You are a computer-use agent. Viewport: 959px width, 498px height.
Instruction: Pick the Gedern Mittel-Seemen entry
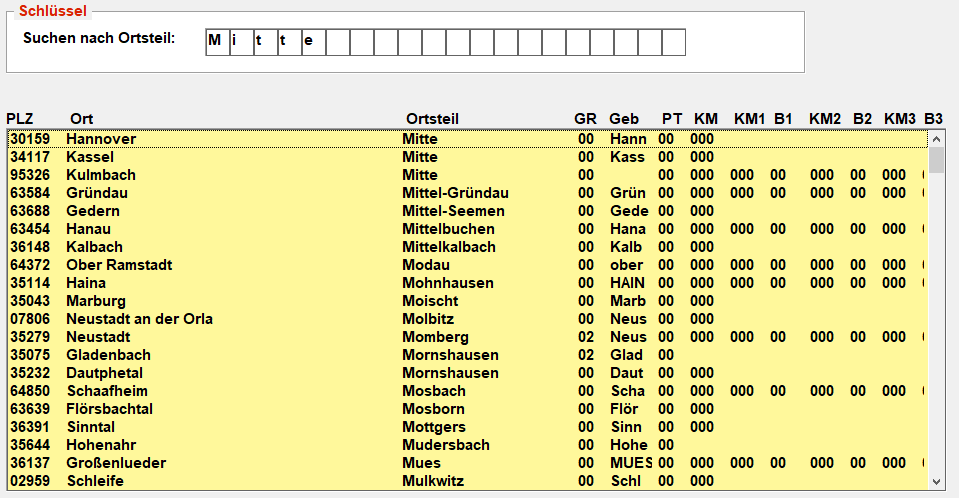click(468, 211)
